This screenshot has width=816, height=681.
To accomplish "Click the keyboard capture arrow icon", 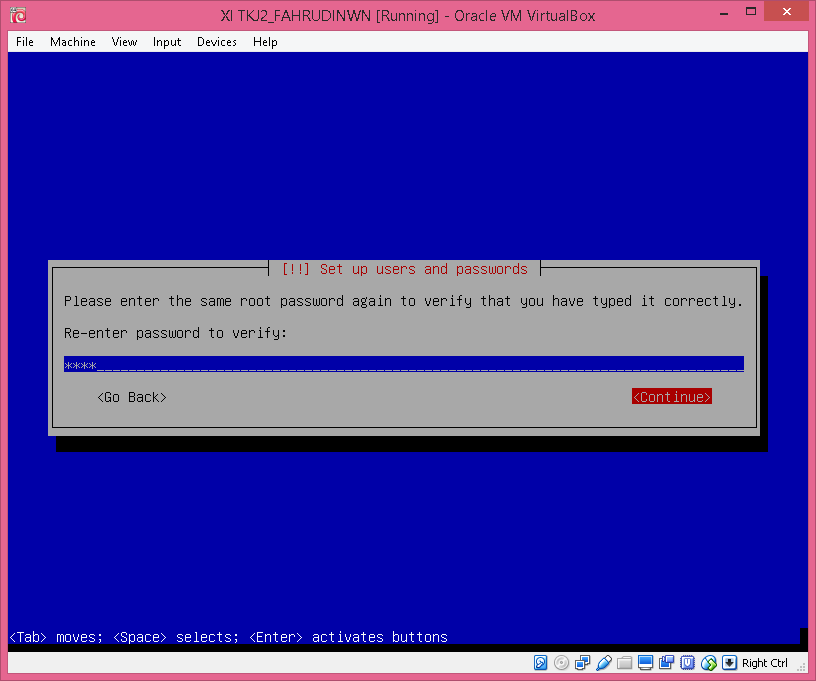I will 730,662.
